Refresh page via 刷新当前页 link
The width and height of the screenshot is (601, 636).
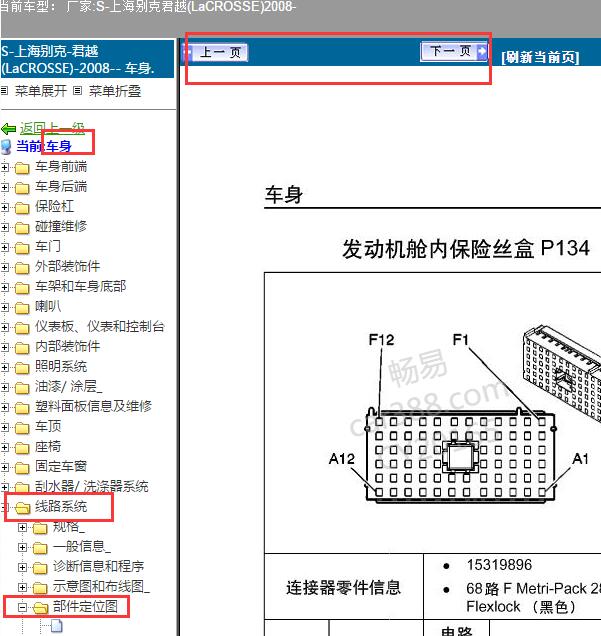tap(540, 57)
